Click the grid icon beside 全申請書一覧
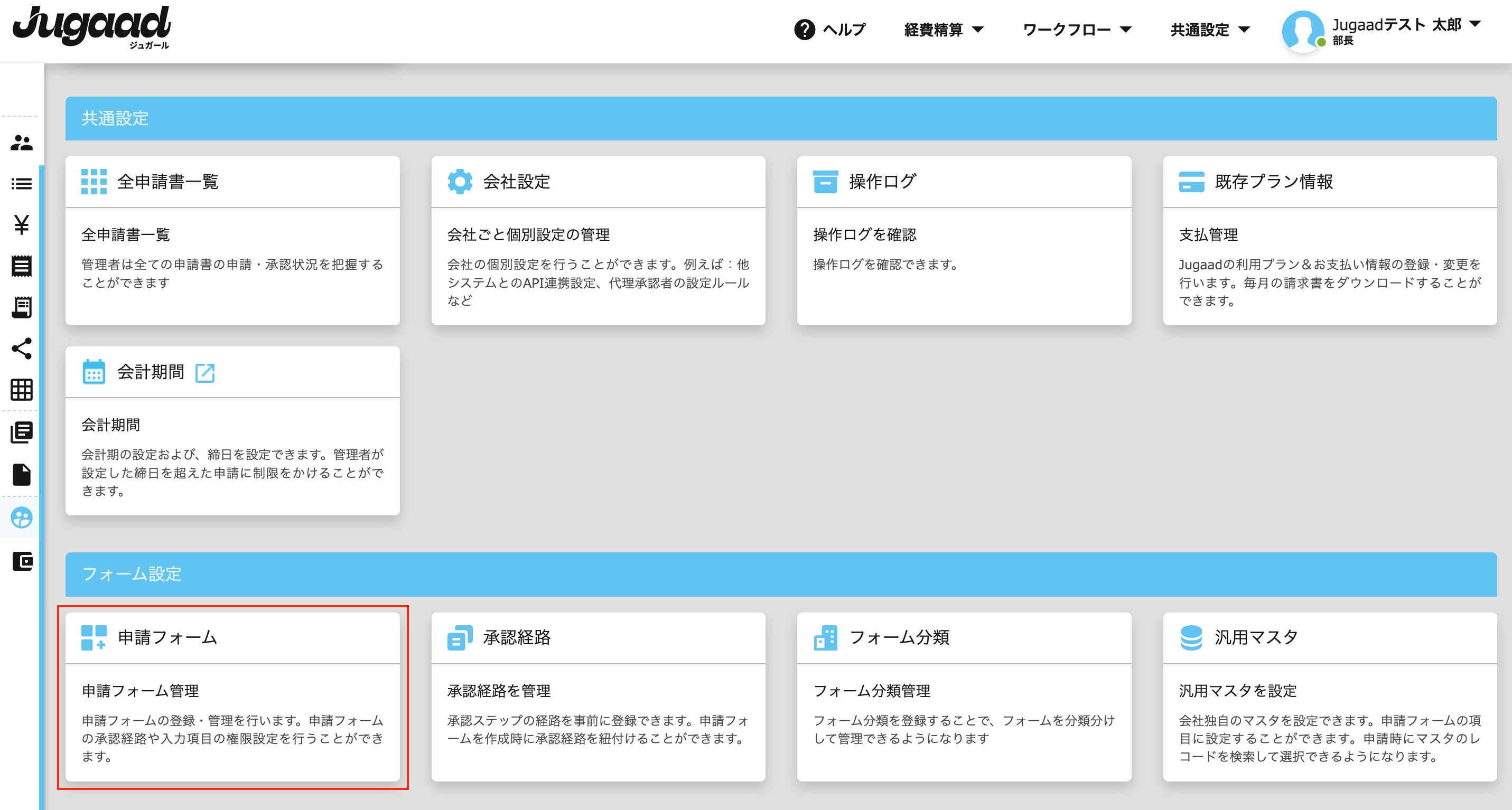The width and height of the screenshot is (1512, 810). tap(94, 182)
